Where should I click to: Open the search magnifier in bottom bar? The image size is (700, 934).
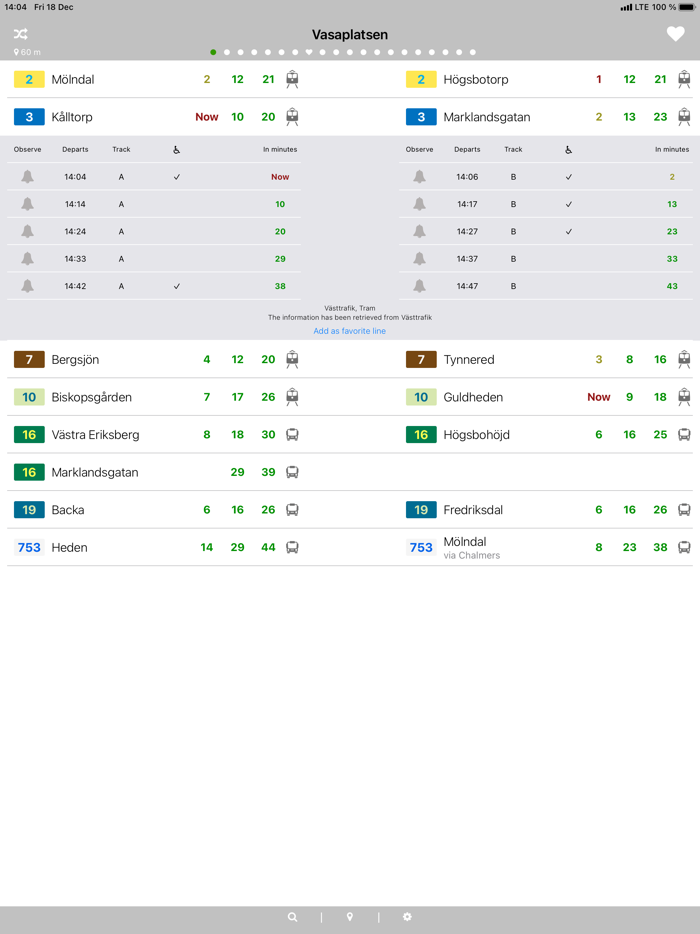293,917
